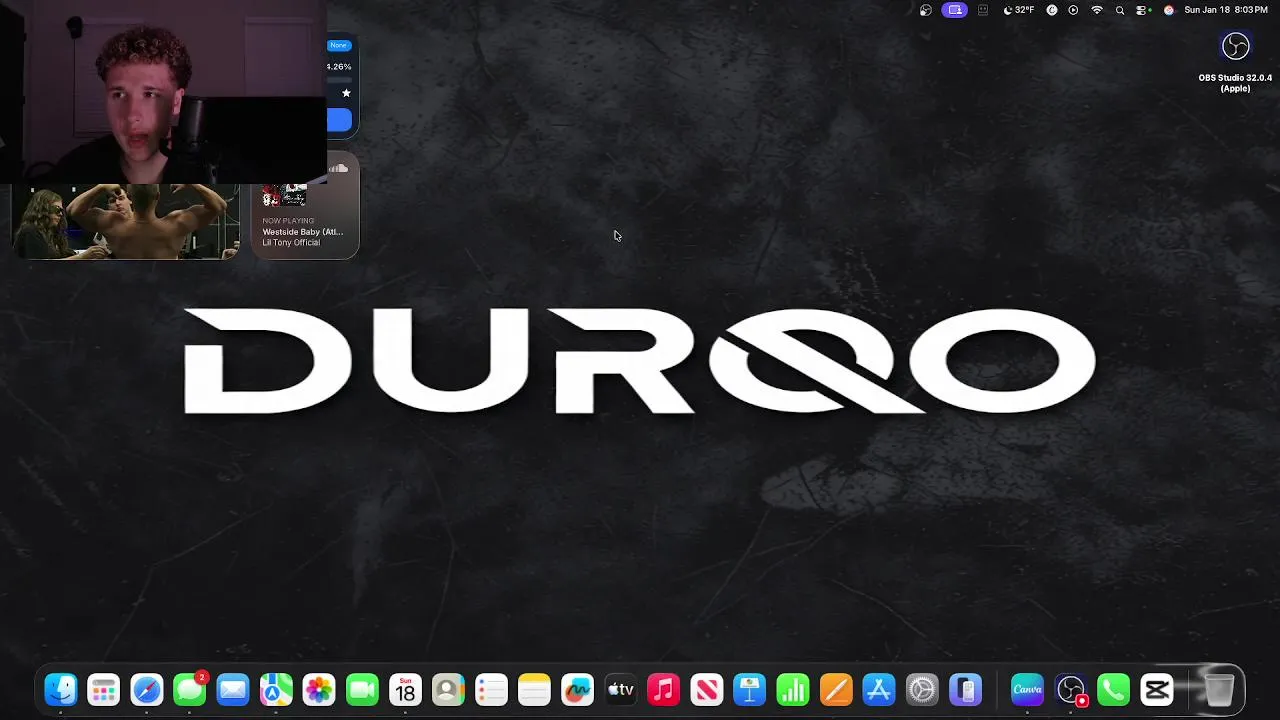Open Pages from the dock
Image resolution: width=1280 pixels, height=720 pixels.
[x=835, y=690]
